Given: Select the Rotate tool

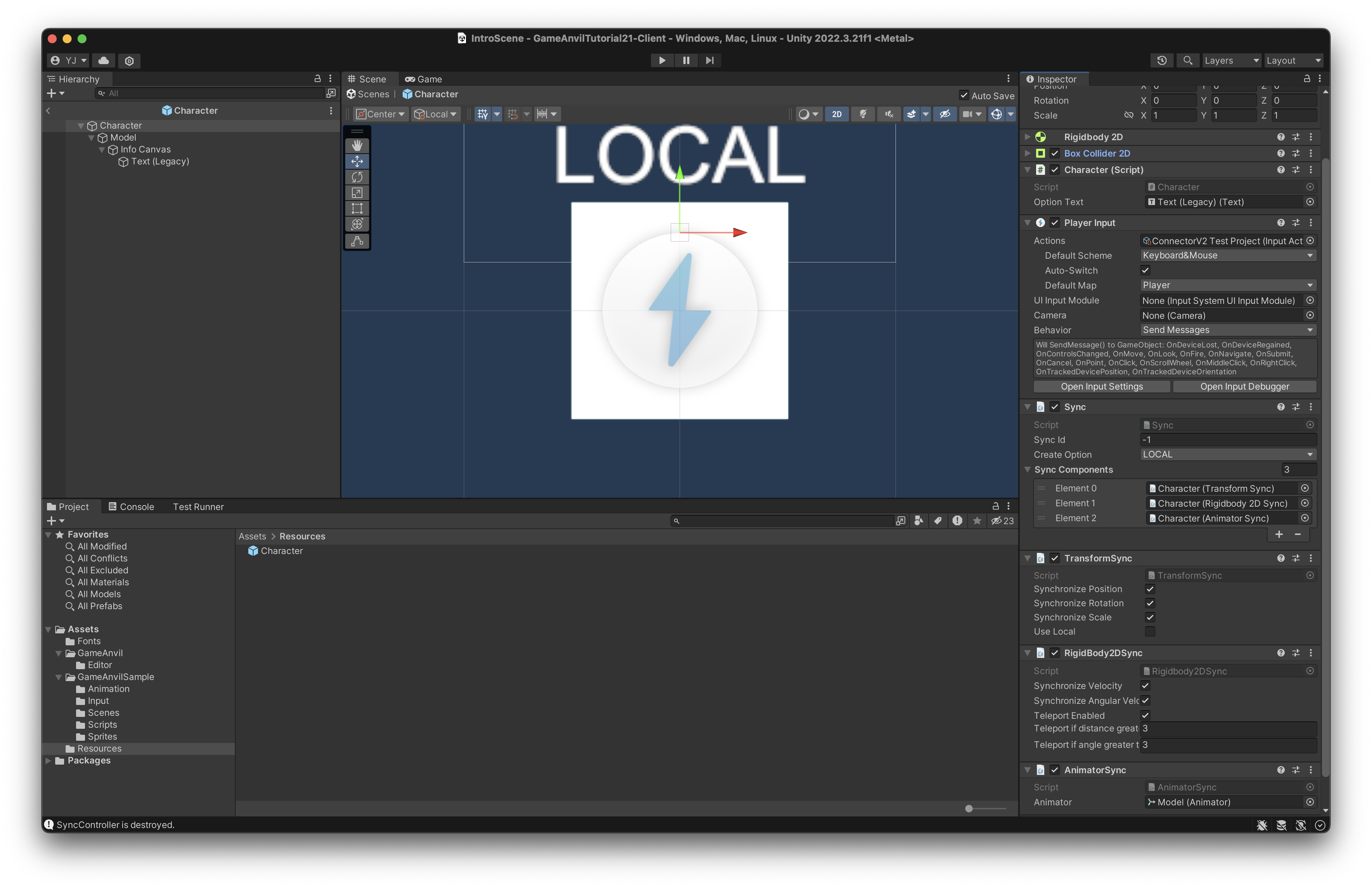Looking at the screenshot, I should coord(357,177).
